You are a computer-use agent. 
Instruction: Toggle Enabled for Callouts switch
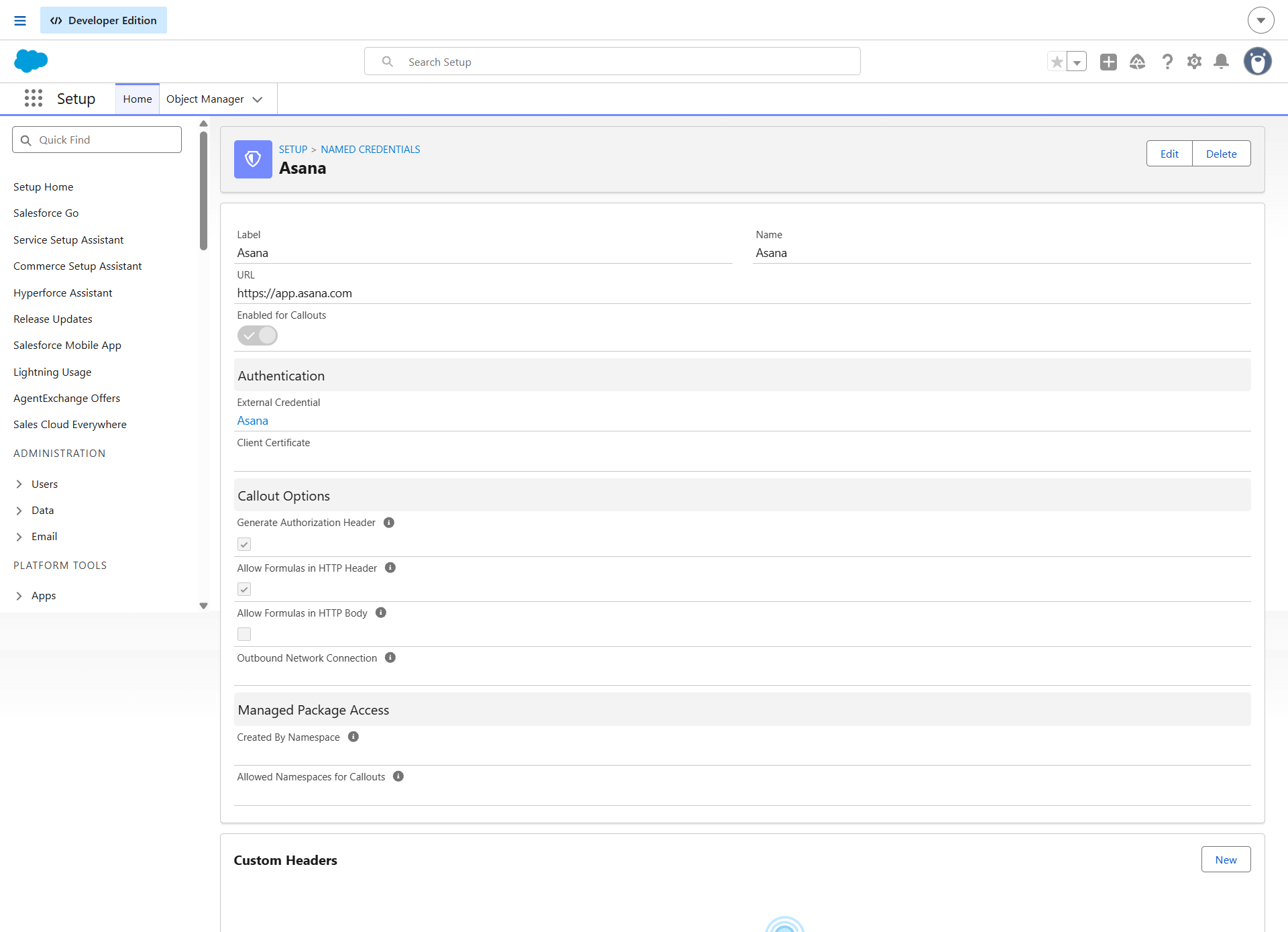point(258,335)
